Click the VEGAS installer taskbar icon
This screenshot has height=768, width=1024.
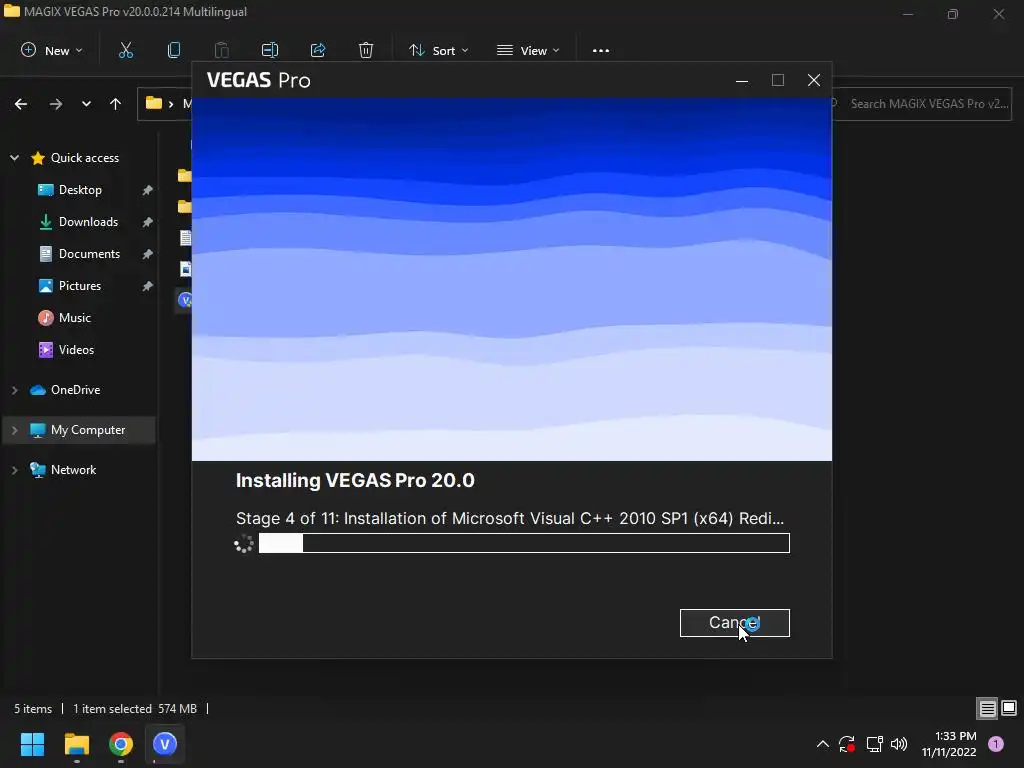point(165,744)
